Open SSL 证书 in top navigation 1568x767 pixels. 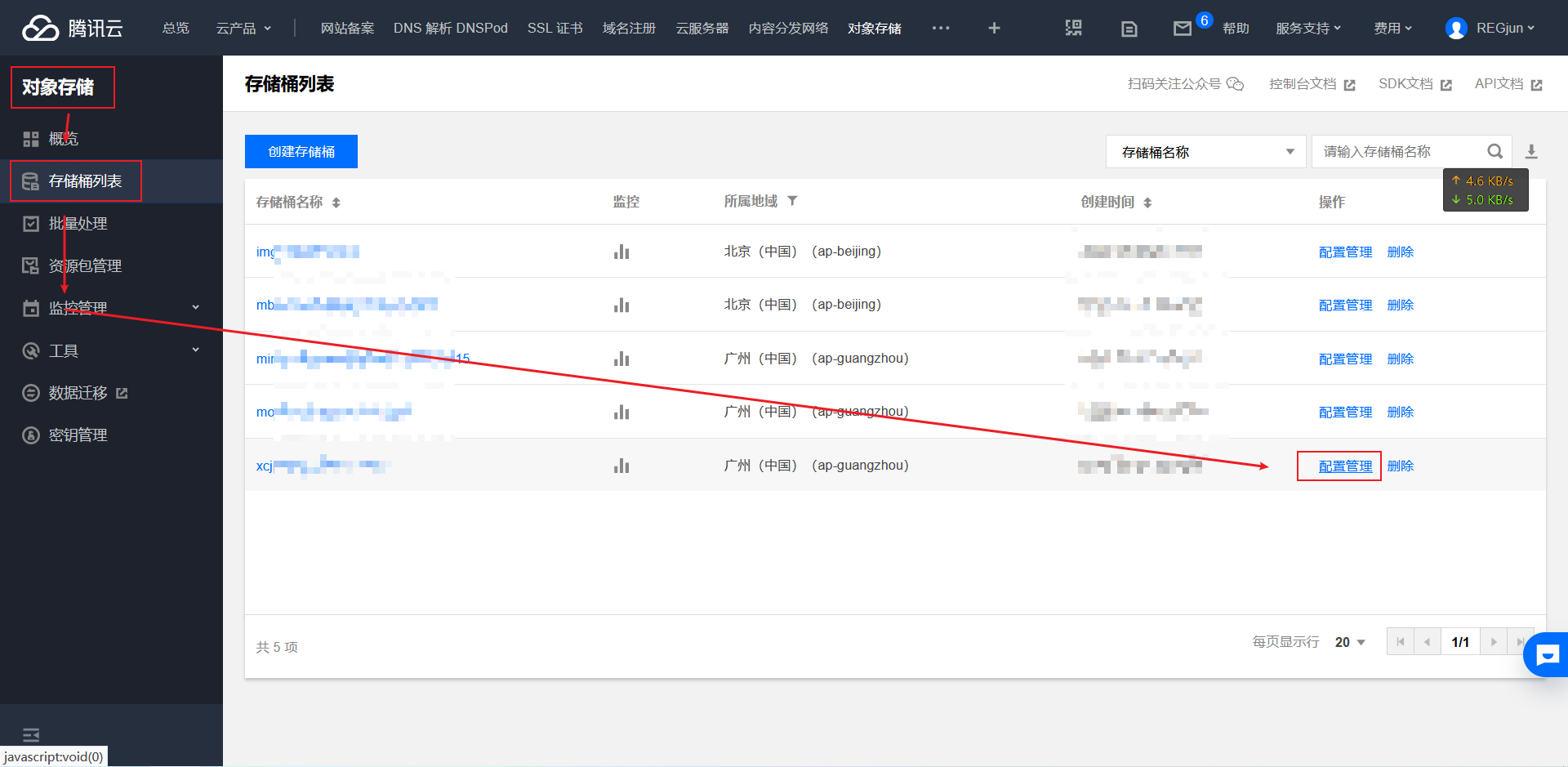click(x=555, y=28)
